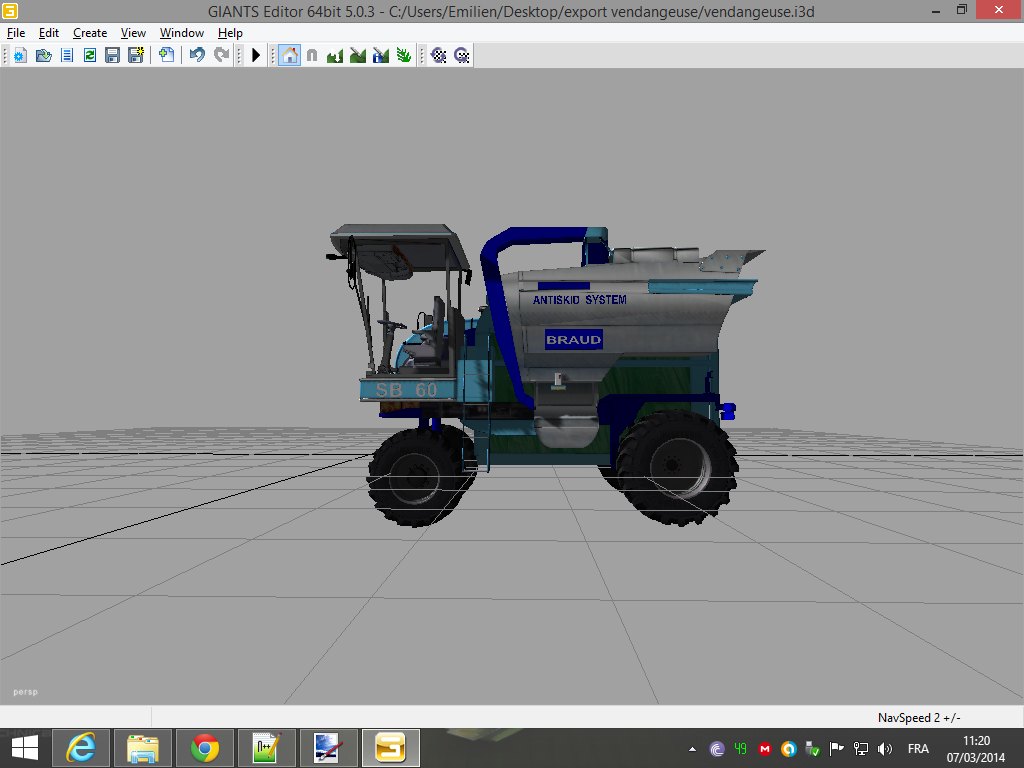
Task: Start the scene with the black Play arrow
Action: click(256, 56)
